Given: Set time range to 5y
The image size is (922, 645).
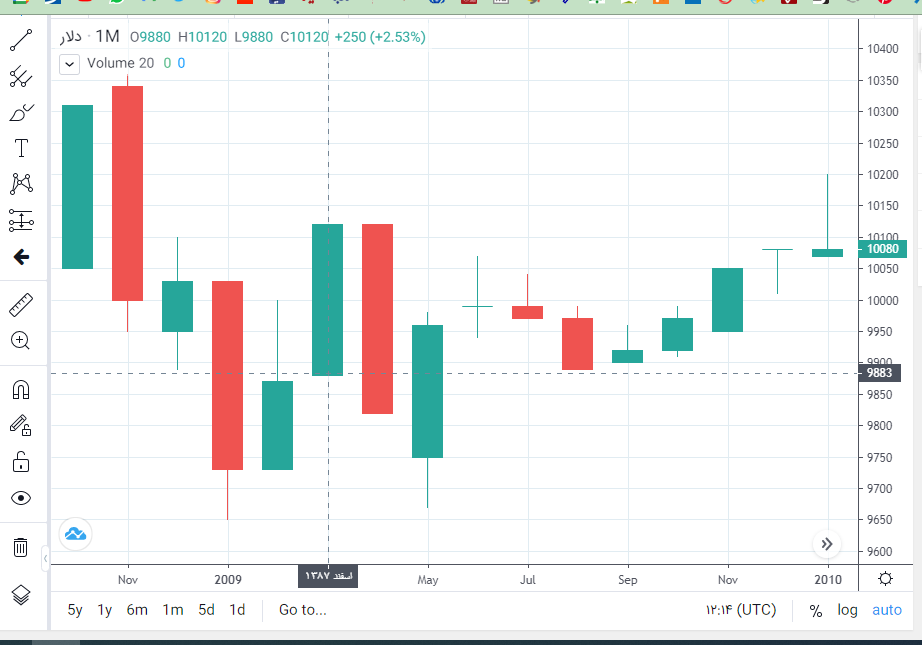Looking at the screenshot, I should 75,610.
